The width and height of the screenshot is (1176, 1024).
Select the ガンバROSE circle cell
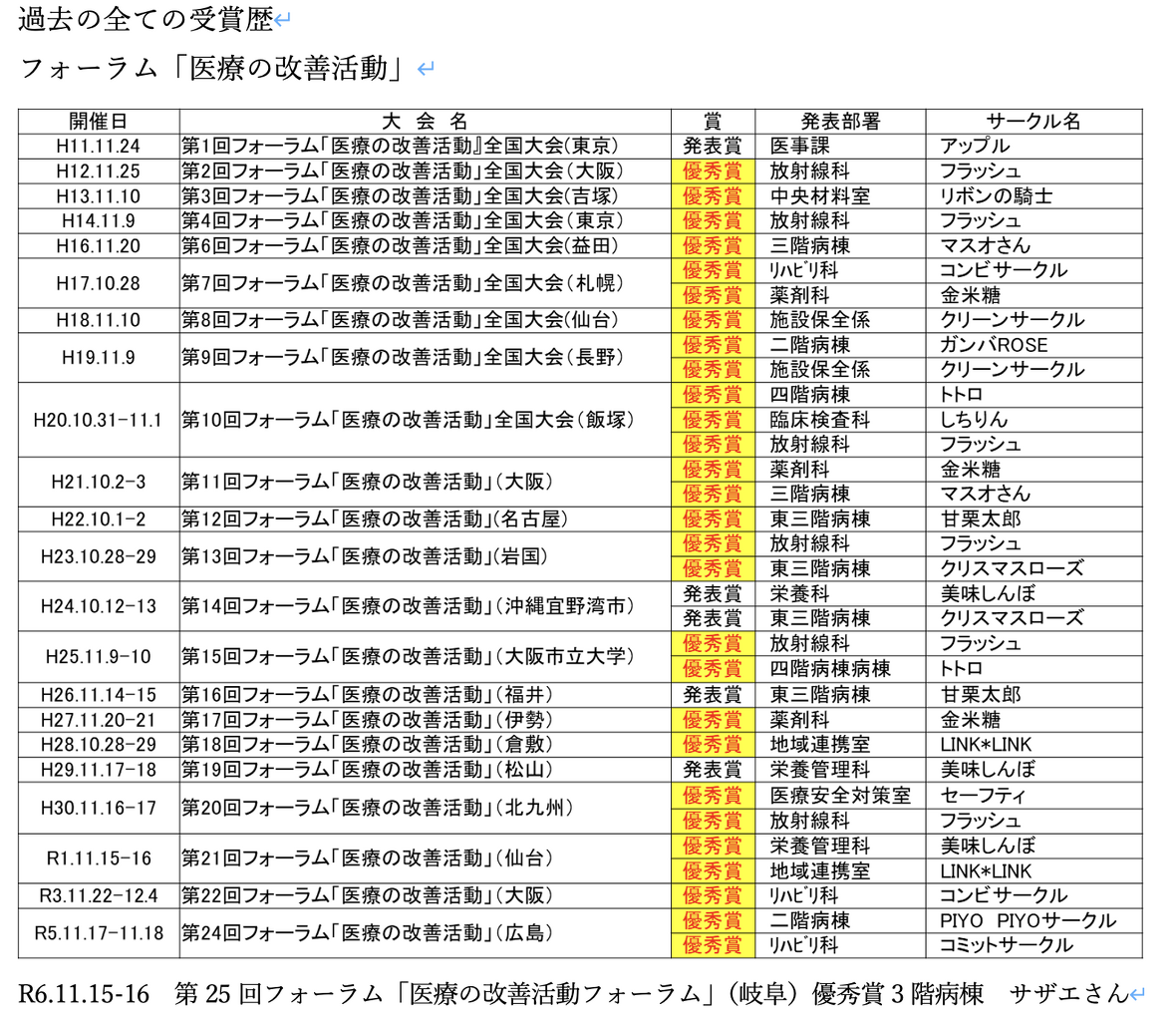click(994, 345)
